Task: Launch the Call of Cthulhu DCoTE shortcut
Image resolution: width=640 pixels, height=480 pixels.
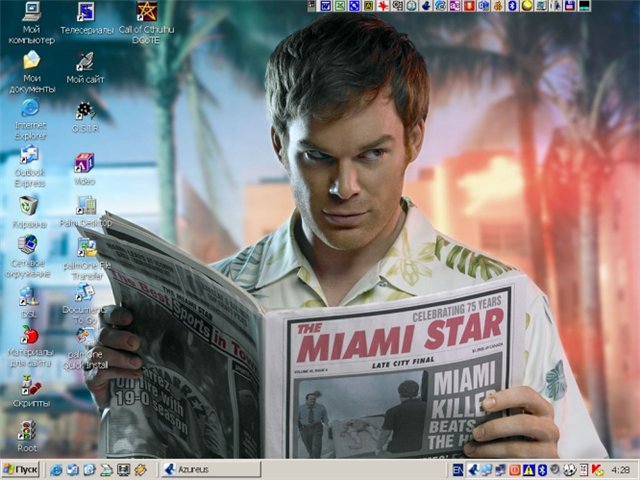Action: pos(146,13)
